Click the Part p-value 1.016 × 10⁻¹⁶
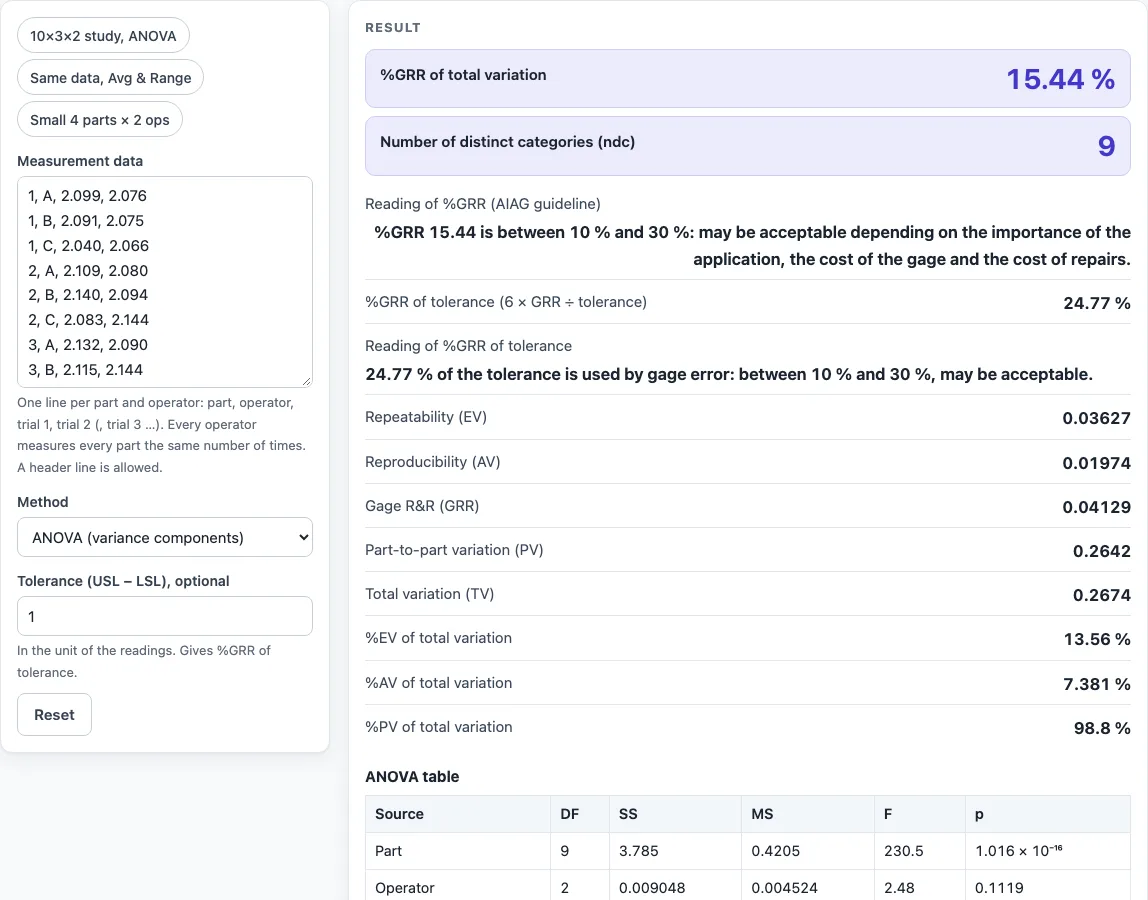 pos(1018,850)
